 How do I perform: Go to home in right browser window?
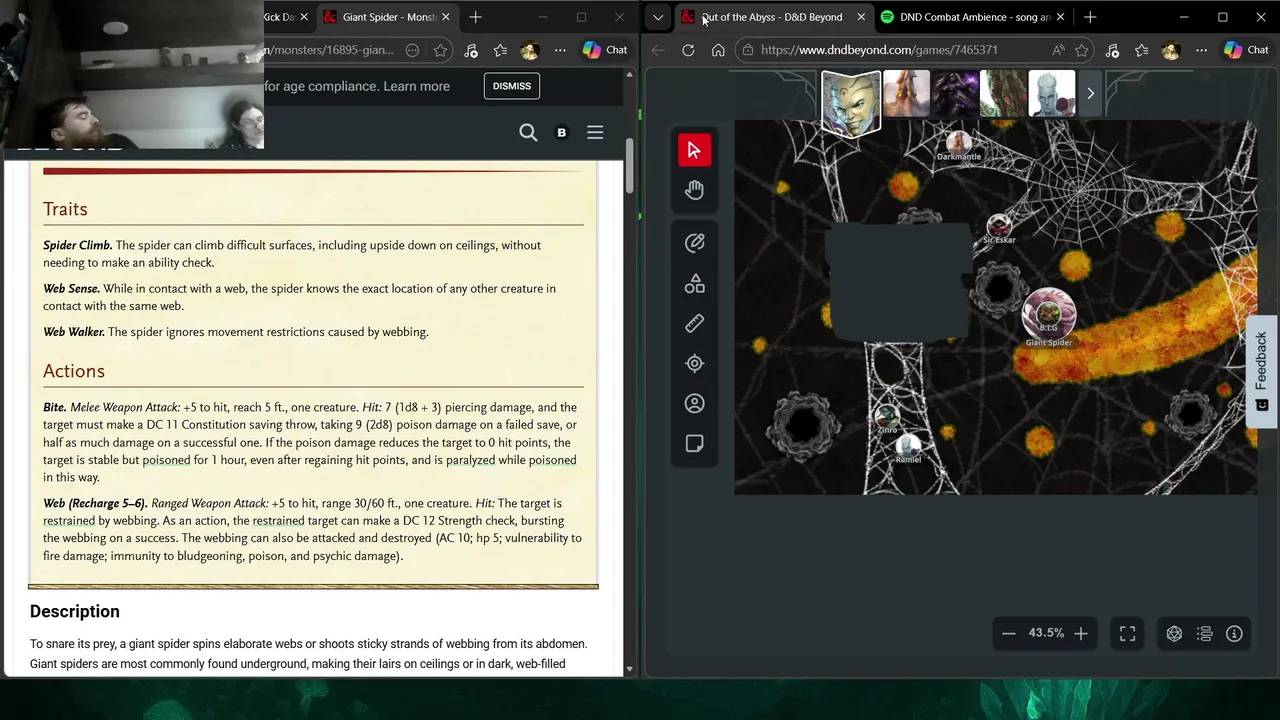click(718, 50)
